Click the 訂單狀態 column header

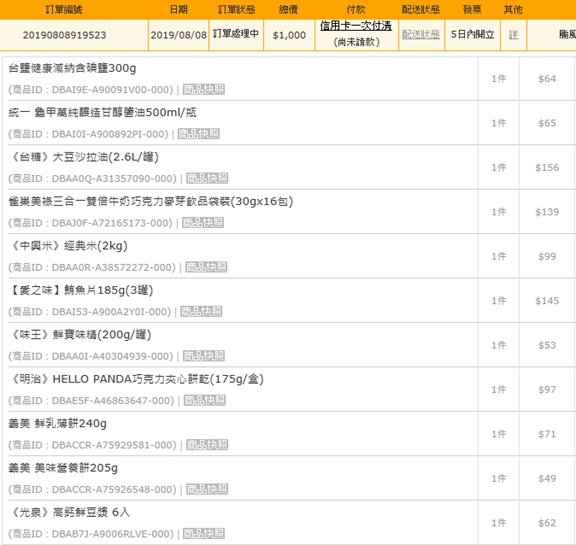tap(237, 9)
